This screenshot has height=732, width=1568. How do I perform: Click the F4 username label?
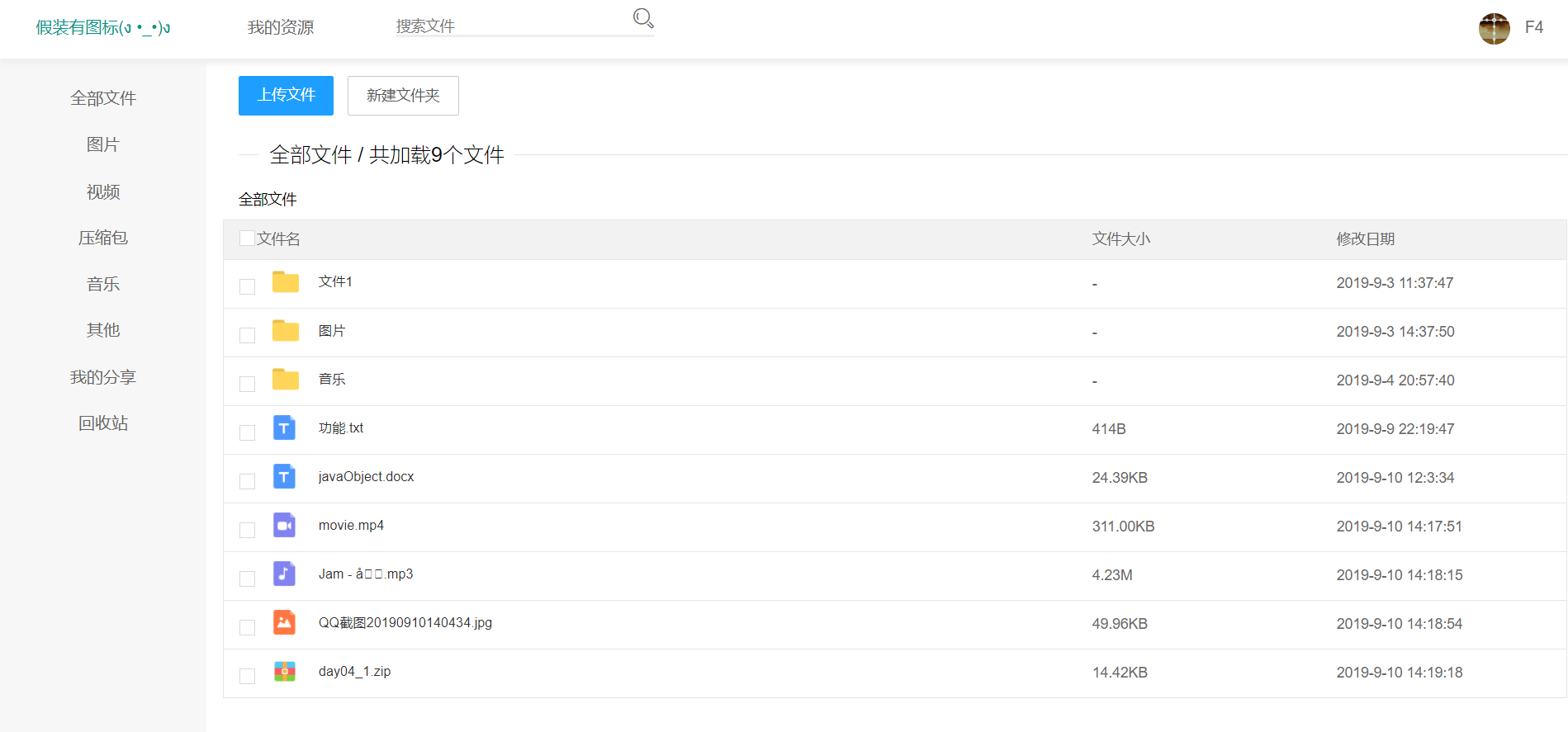(x=1534, y=27)
